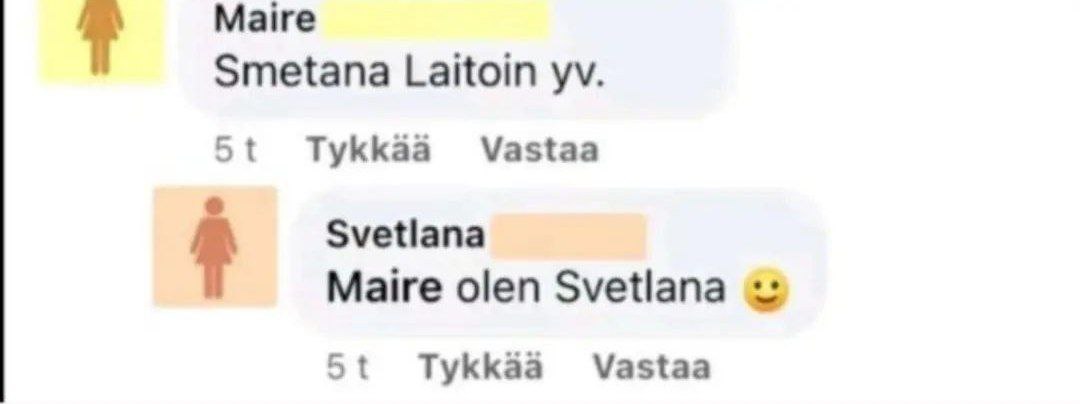Click the female figure icon in Maire's avatar
The height and width of the screenshot is (404, 1080).
click(101, 38)
